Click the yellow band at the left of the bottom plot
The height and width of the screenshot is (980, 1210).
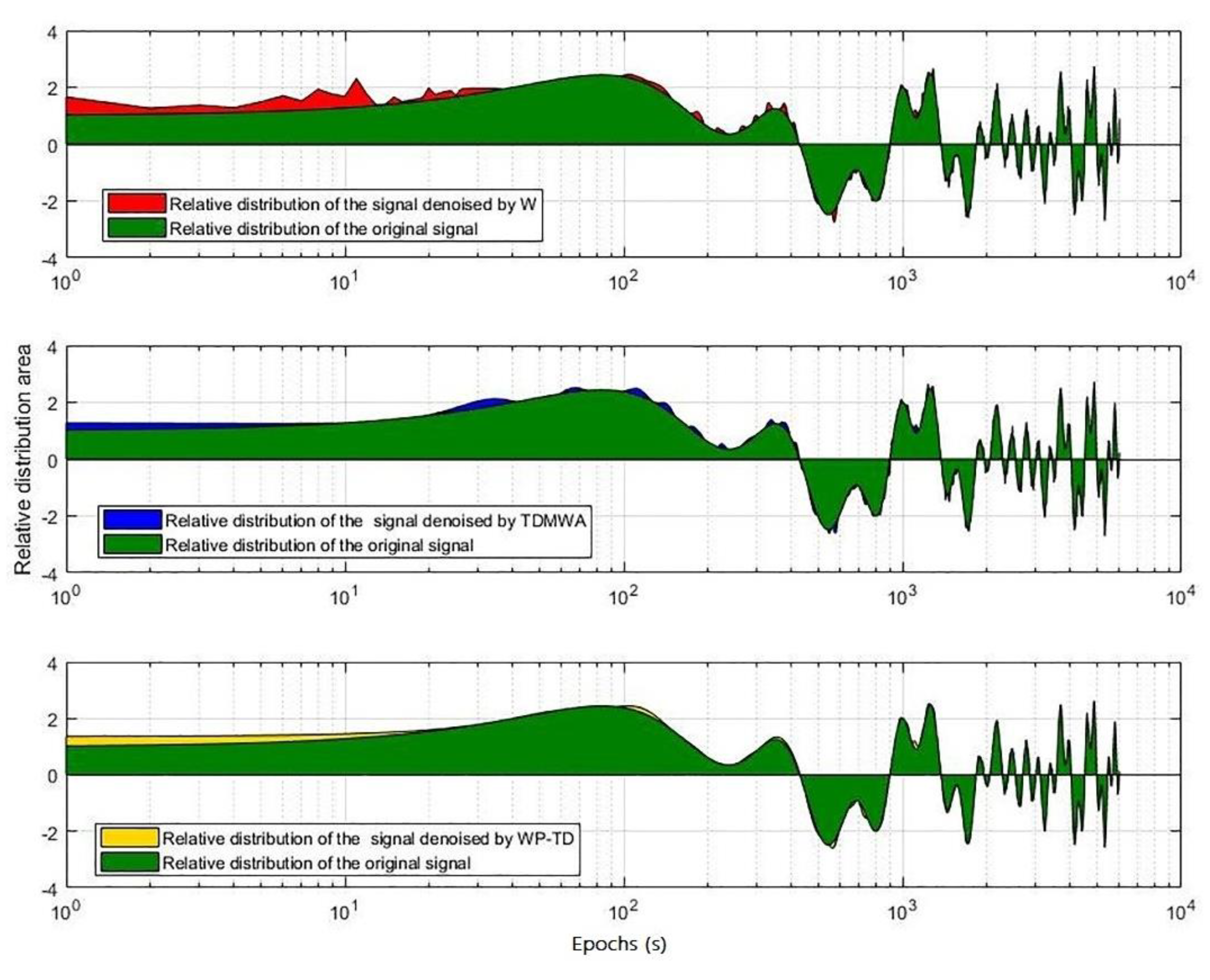point(113,741)
